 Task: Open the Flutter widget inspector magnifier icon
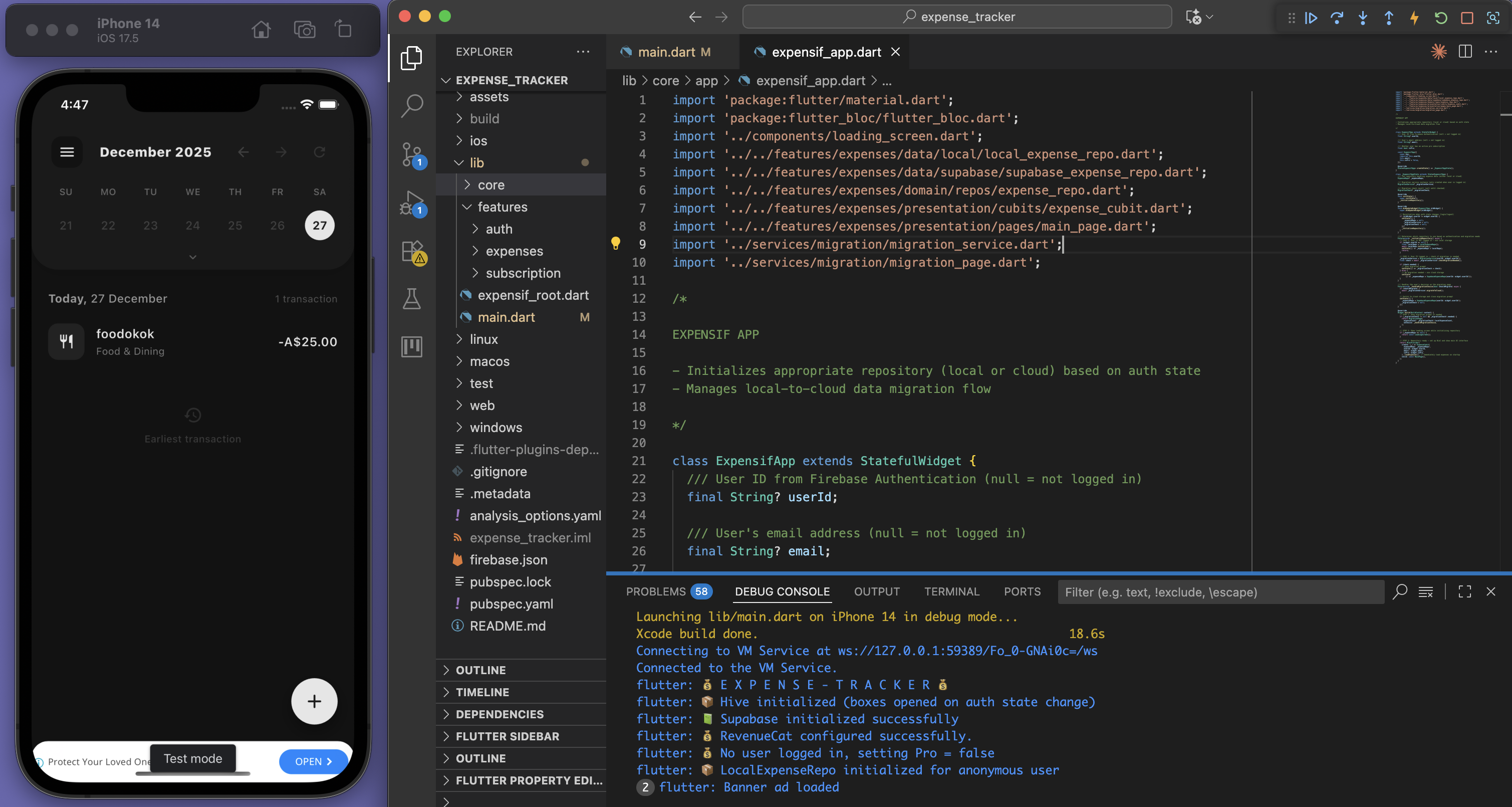(x=1492, y=18)
